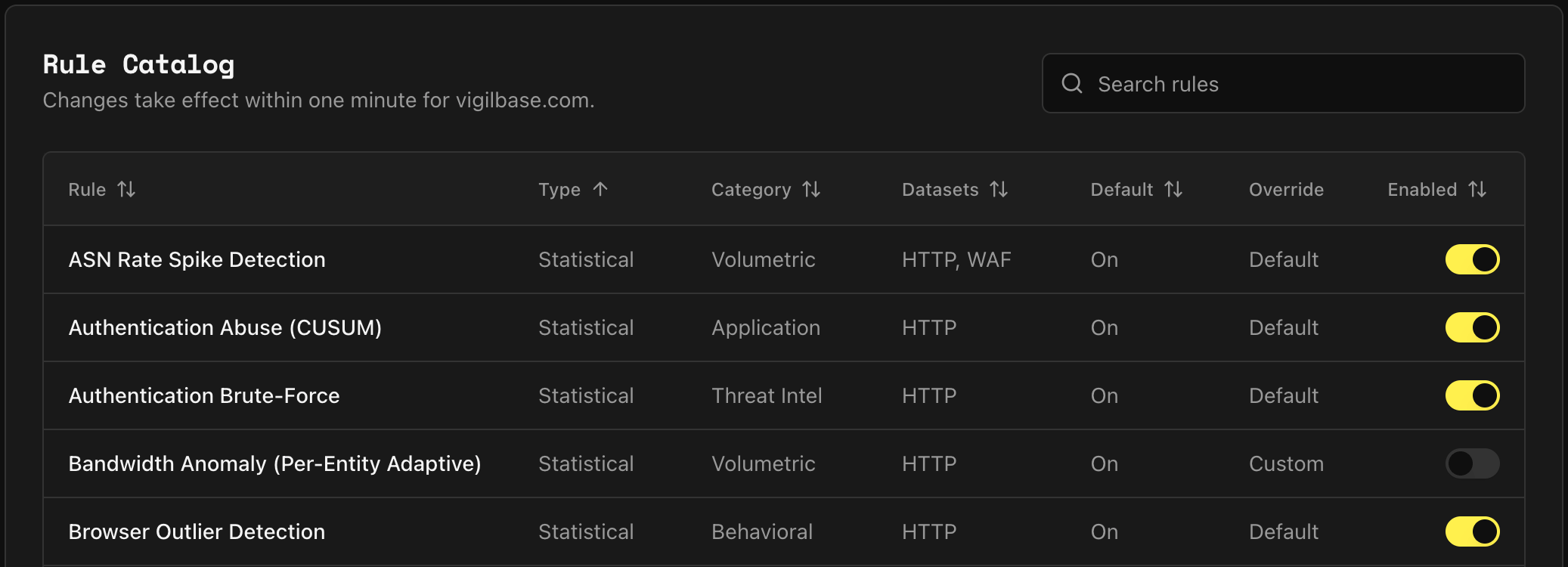Open Bandwidth Anomaly (Per-Entity Adaptive) rule
Image resolution: width=1568 pixels, height=567 pixels.
coord(274,463)
